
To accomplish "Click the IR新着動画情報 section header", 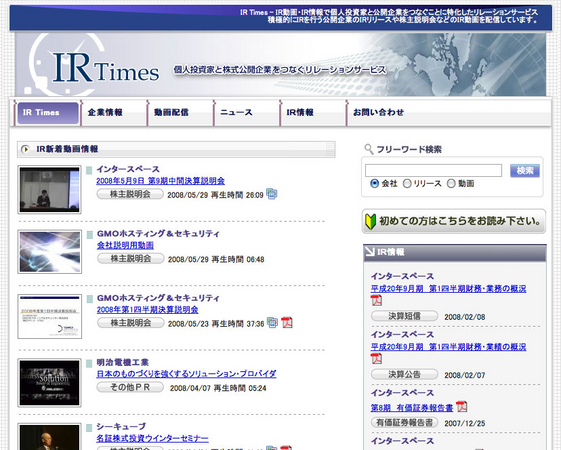I will click(176, 149).
